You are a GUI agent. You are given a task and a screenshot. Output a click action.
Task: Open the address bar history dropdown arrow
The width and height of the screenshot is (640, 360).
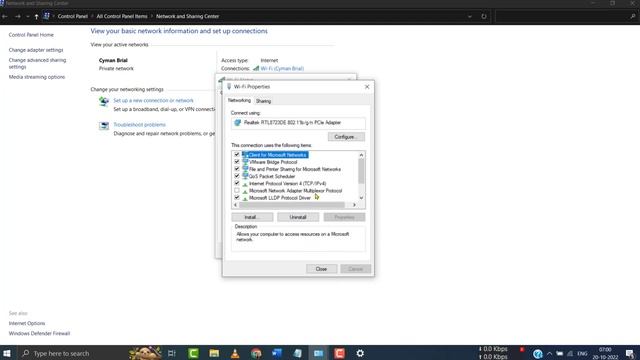coord(470,16)
